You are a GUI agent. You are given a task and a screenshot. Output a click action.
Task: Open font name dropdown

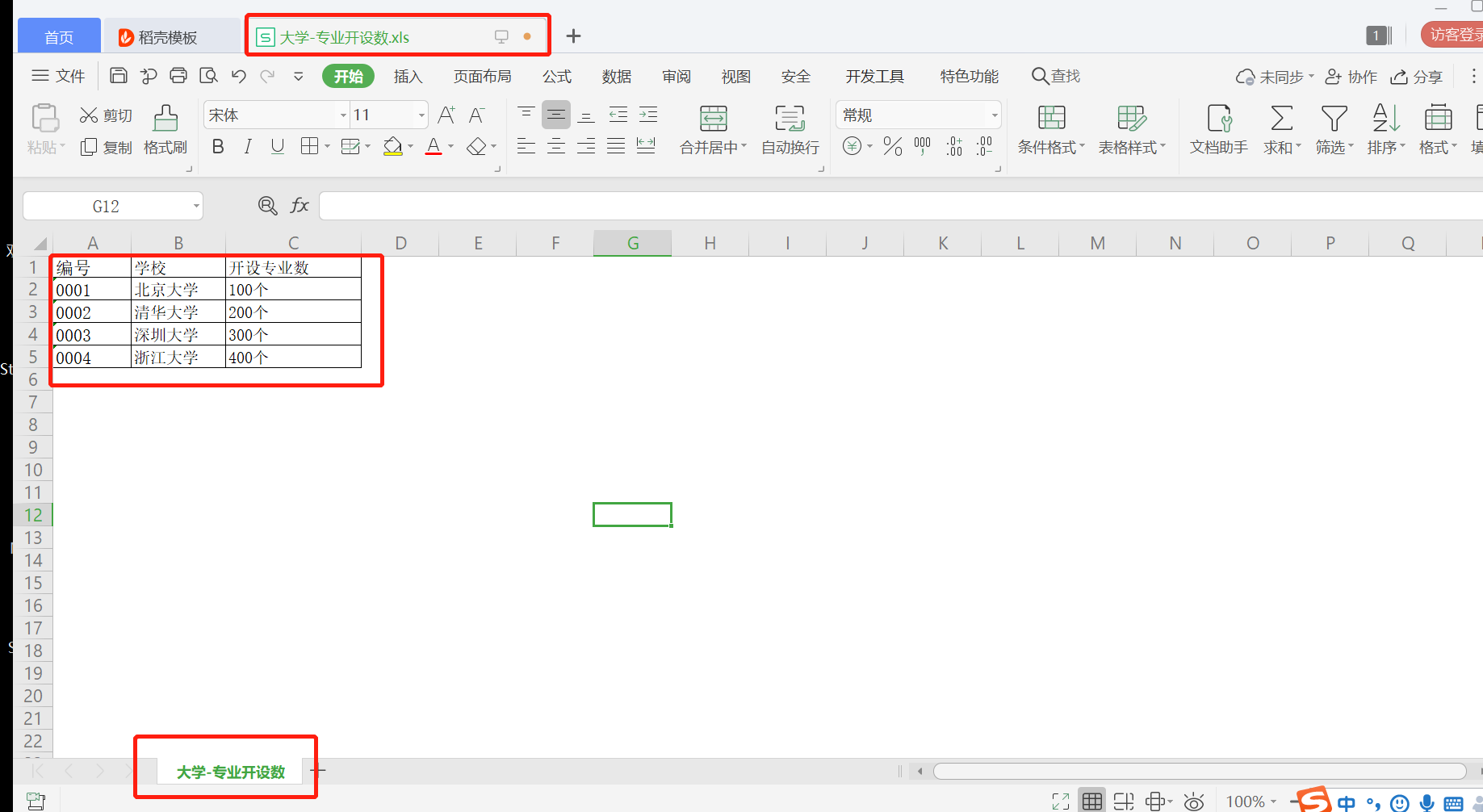pyautogui.click(x=343, y=115)
